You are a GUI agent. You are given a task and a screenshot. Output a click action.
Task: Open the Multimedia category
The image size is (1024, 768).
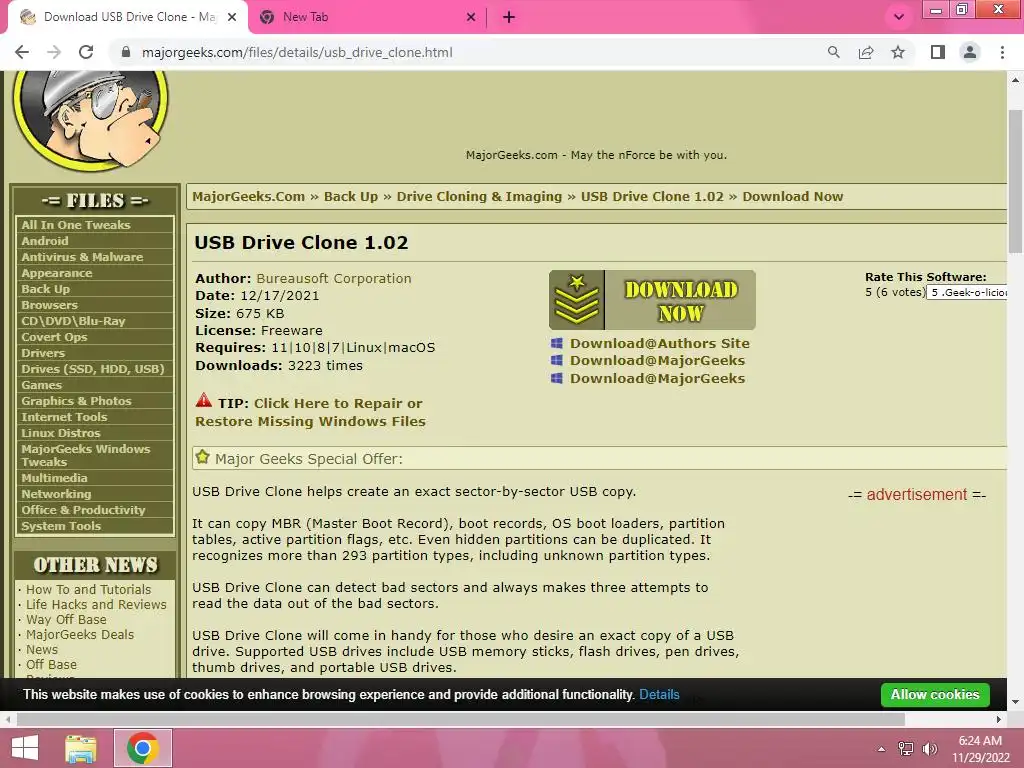tap(54, 478)
